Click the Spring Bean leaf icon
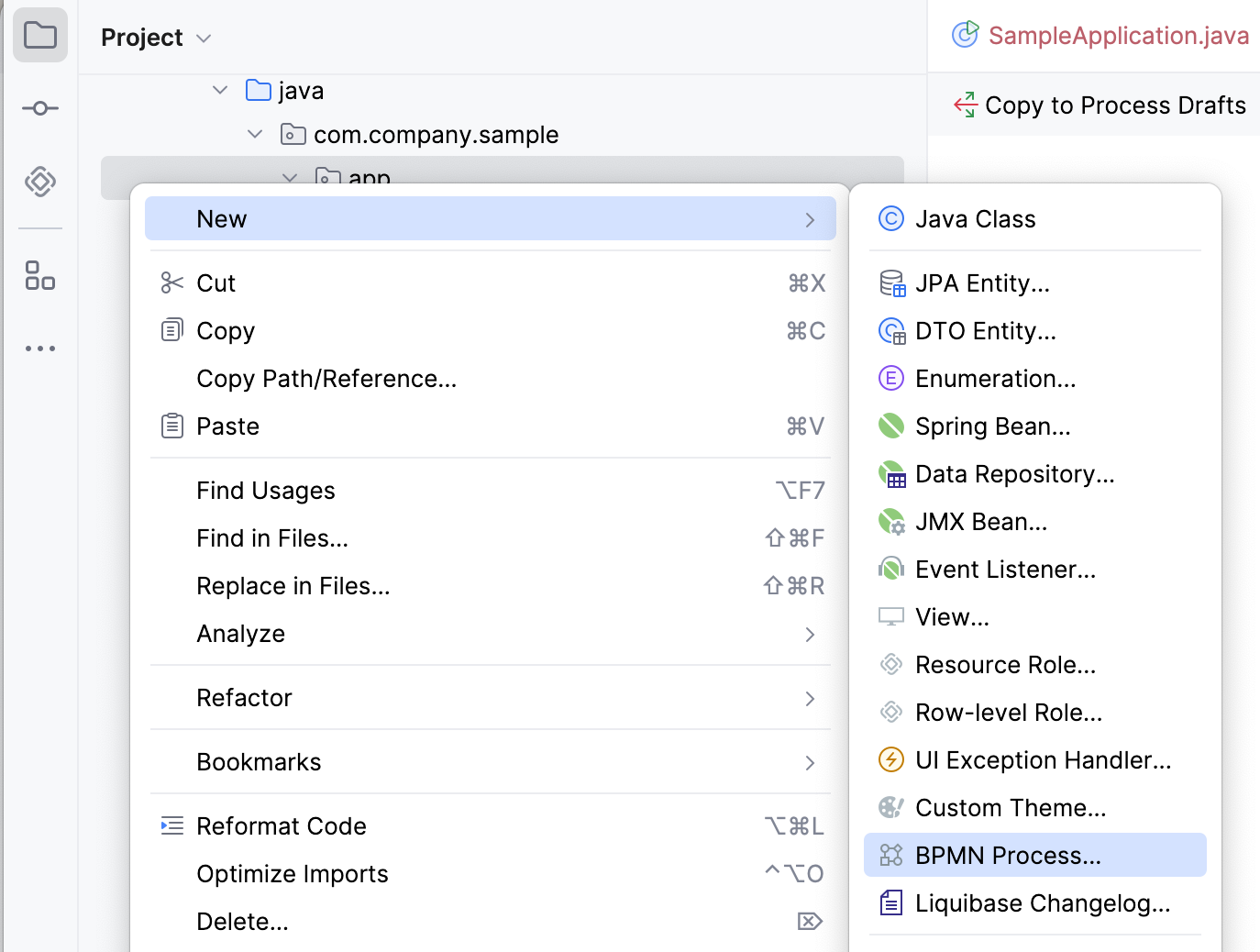Screen dimensions: 1260x952 click(x=890, y=426)
